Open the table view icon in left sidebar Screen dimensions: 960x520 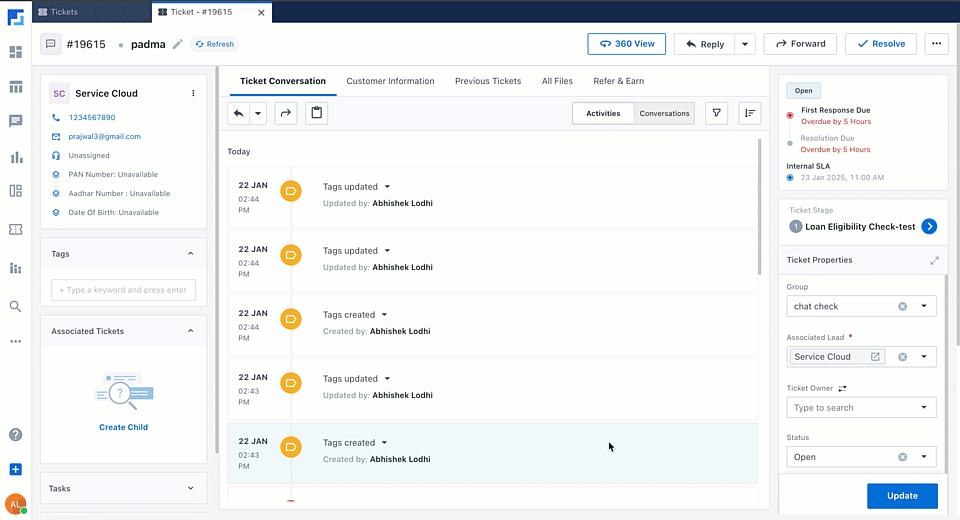click(16, 87)
